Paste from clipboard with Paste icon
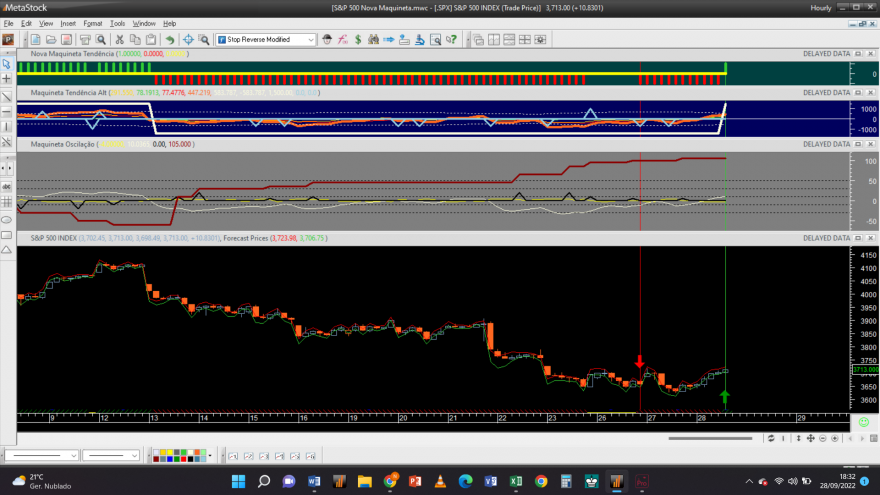Image resolution: width=880 pixels, height=495 pixels. click(150, 39)
